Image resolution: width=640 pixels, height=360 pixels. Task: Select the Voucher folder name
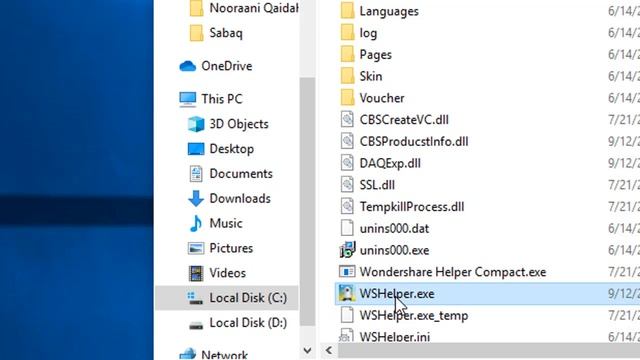[x=382, y=98]
